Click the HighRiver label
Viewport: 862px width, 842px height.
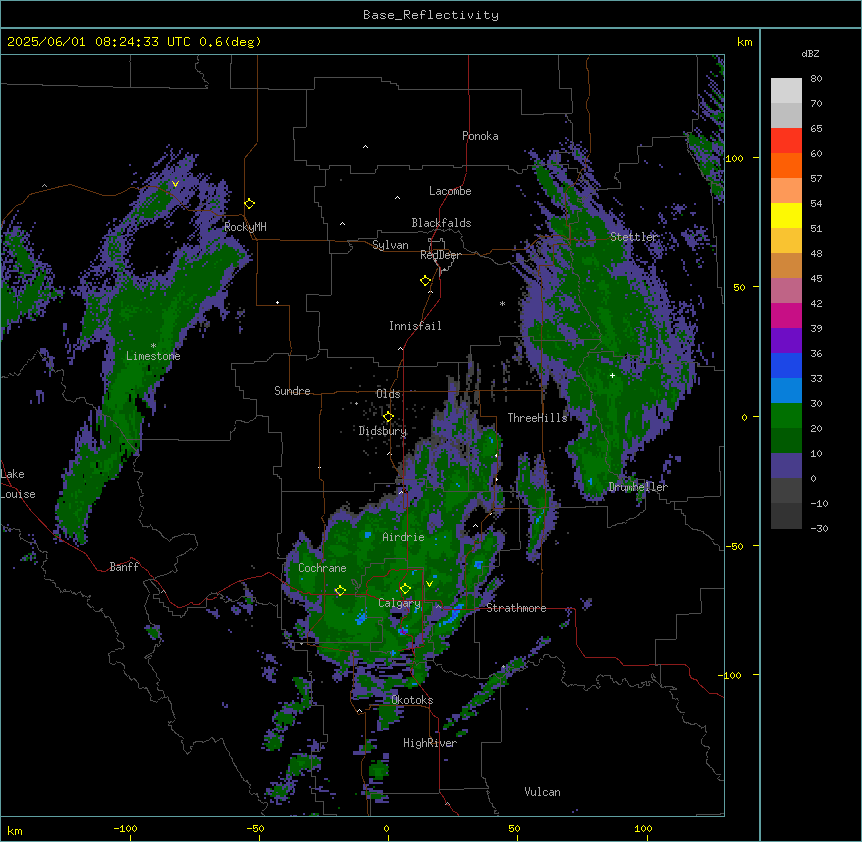click(x=430, y=743)
